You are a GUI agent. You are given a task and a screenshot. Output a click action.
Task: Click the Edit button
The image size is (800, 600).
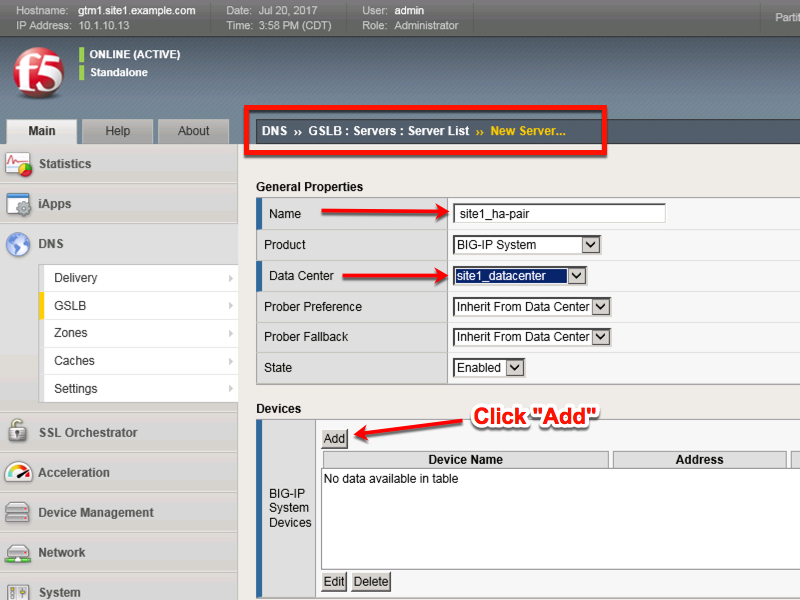click(x=334, y=582)
